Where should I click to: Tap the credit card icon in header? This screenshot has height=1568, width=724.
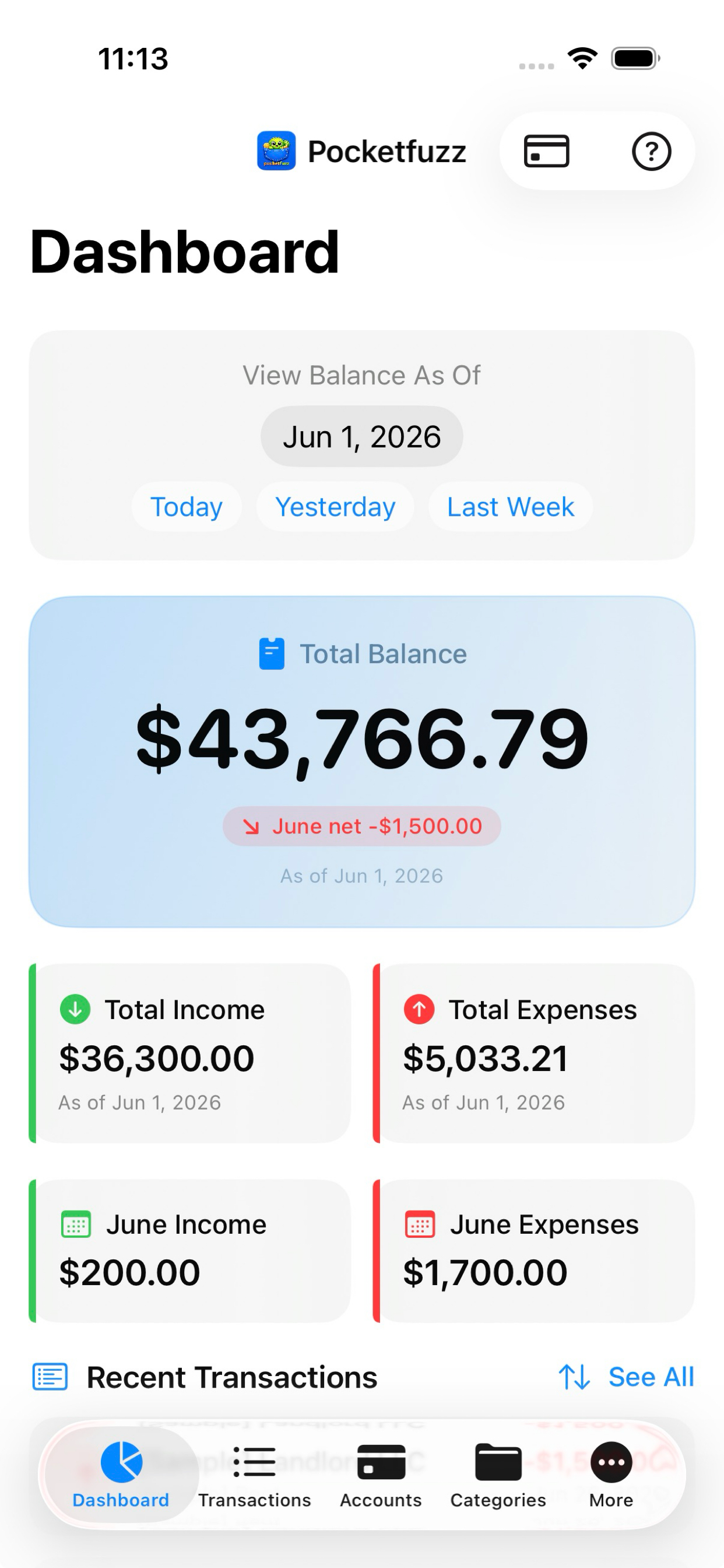pos(546,151)
